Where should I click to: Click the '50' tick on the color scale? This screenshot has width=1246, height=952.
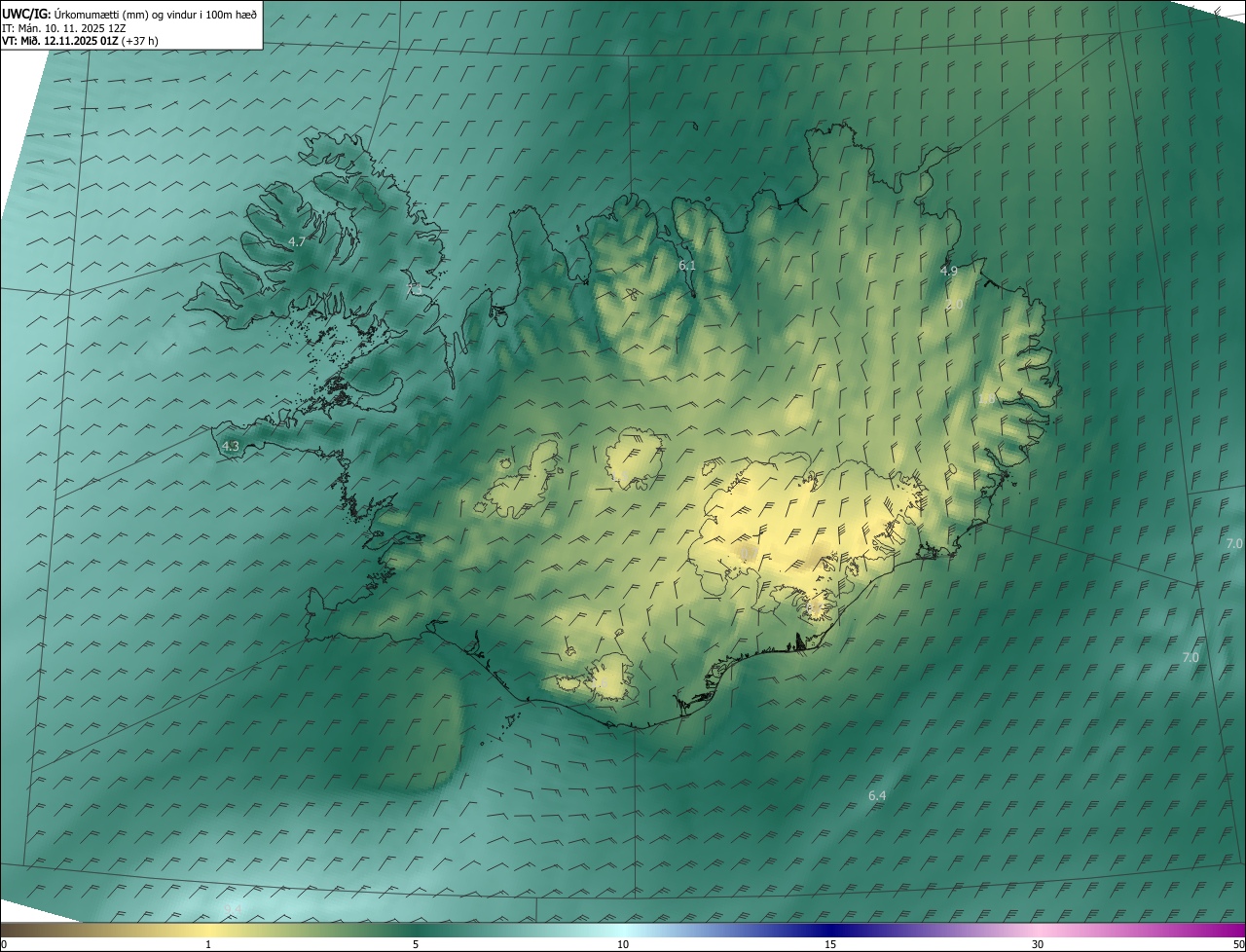pyautogui.click(x=1238, y=944)
